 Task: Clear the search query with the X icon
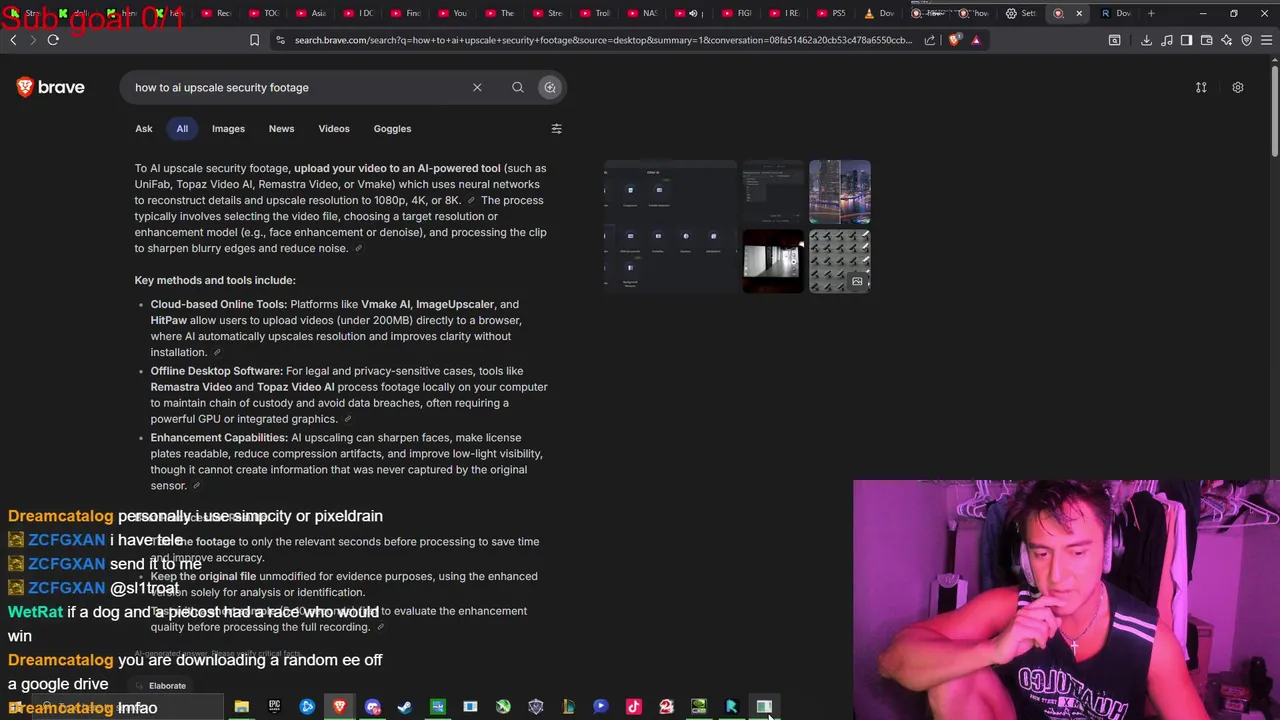click(477, 87)
